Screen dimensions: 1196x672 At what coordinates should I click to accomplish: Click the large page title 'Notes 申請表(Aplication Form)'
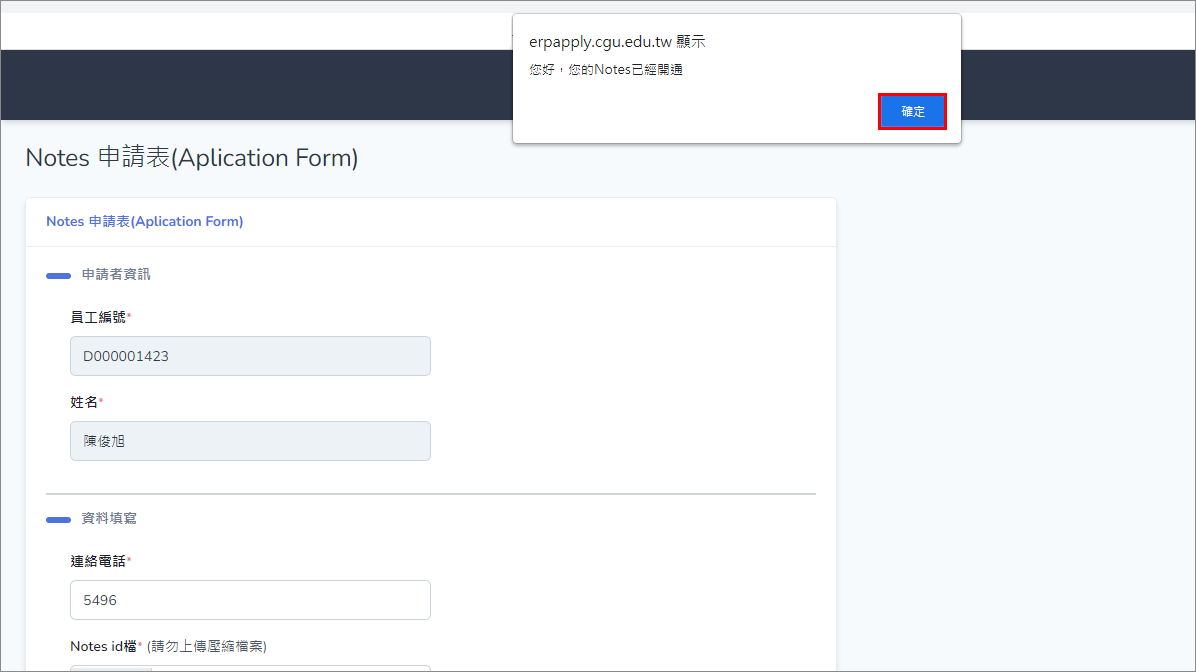pyautogui.click(x=191, y=158)
